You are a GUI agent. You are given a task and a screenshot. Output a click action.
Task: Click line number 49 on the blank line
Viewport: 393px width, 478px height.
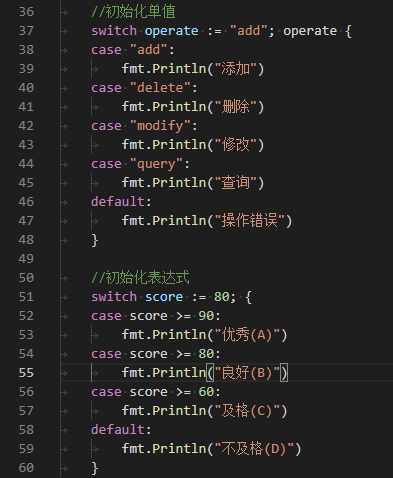pos(26,259)
